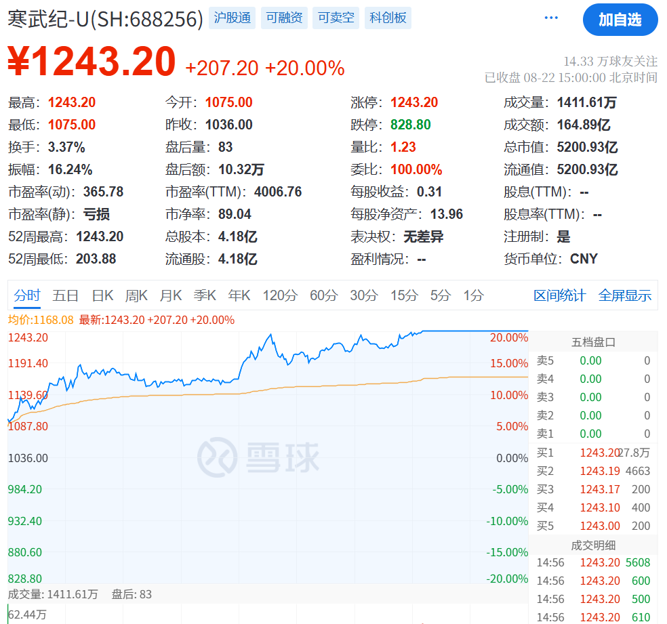The image size is (667, 624).
Task: Click the 成交额 value 164.89亿
Action: pos(584,125)
